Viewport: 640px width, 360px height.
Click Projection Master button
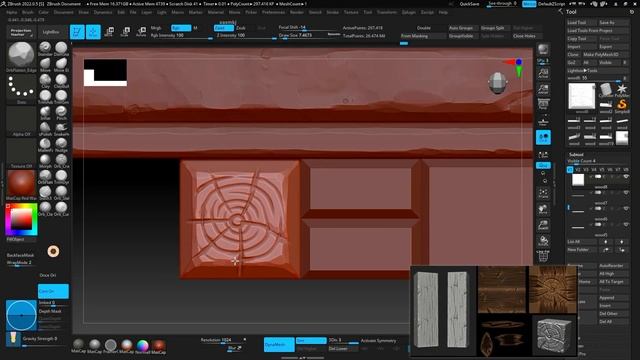click(x=21, y=32)
